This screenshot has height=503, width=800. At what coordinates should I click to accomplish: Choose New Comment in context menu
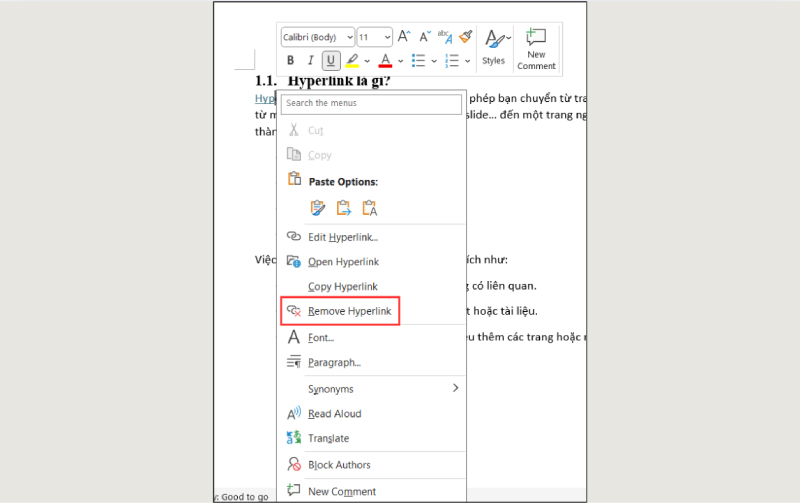(371, 492)
